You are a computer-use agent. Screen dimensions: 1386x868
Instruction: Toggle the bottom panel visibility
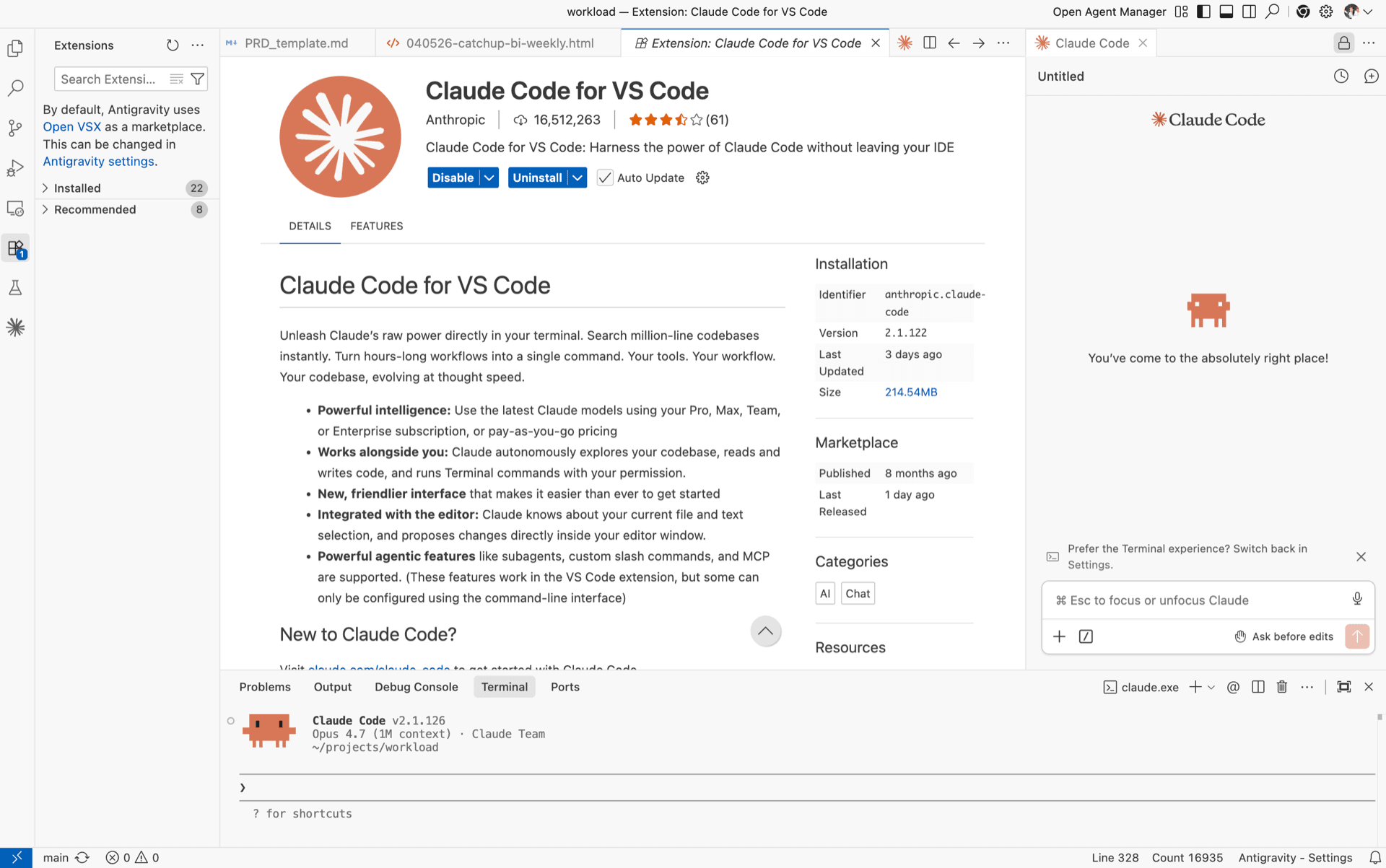1226,12
